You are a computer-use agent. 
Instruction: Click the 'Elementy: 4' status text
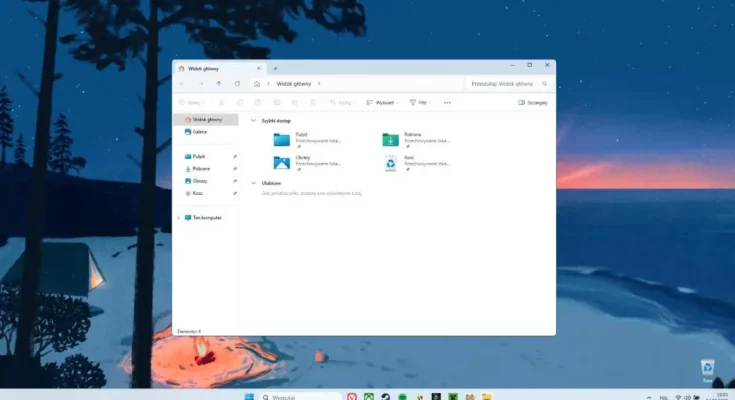pyautogui.click(x=189, y=332)
